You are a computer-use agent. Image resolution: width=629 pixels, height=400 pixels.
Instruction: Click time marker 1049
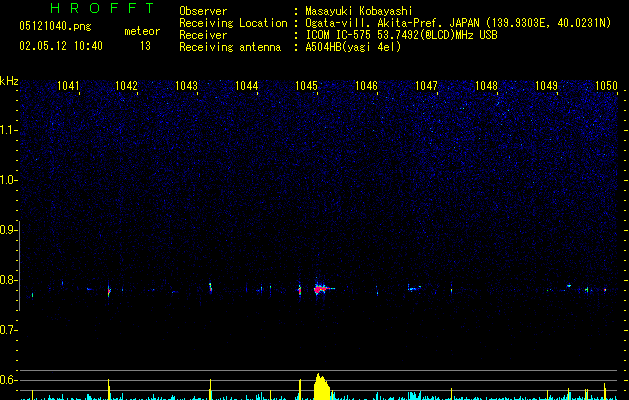click(546, 86)
